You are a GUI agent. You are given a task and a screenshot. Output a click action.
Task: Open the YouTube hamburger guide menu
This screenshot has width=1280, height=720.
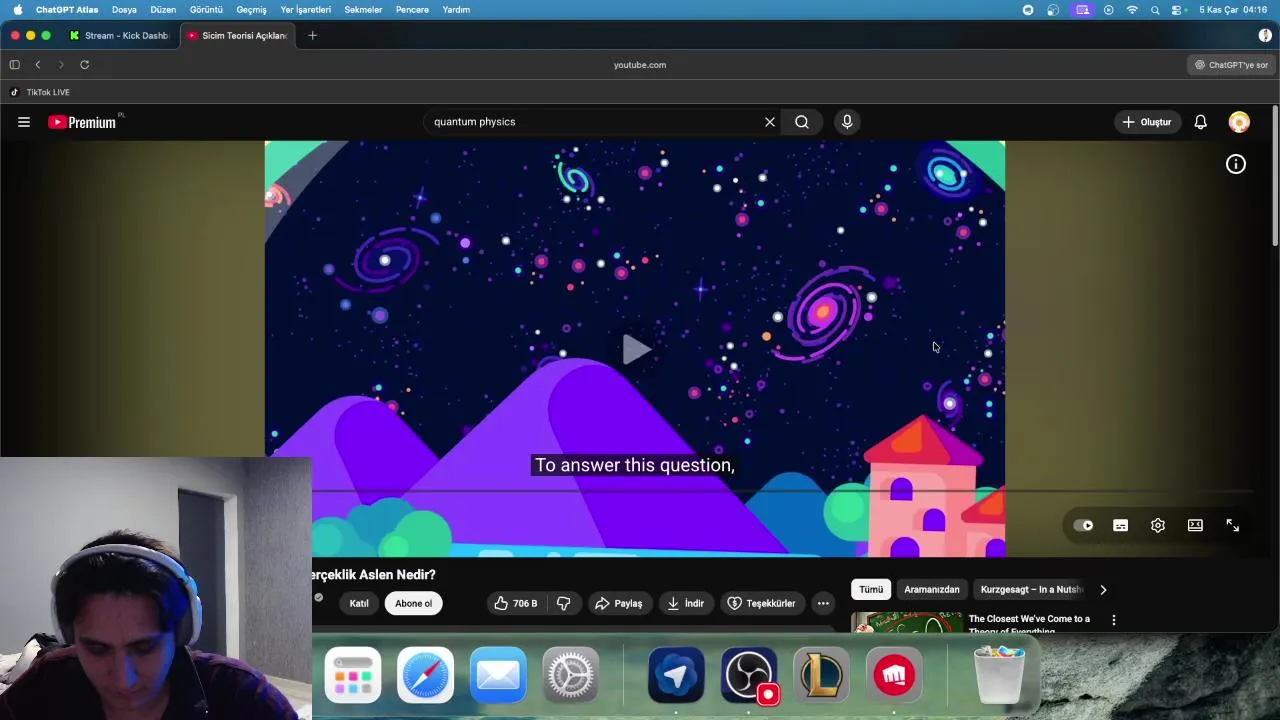coord(24,122)
